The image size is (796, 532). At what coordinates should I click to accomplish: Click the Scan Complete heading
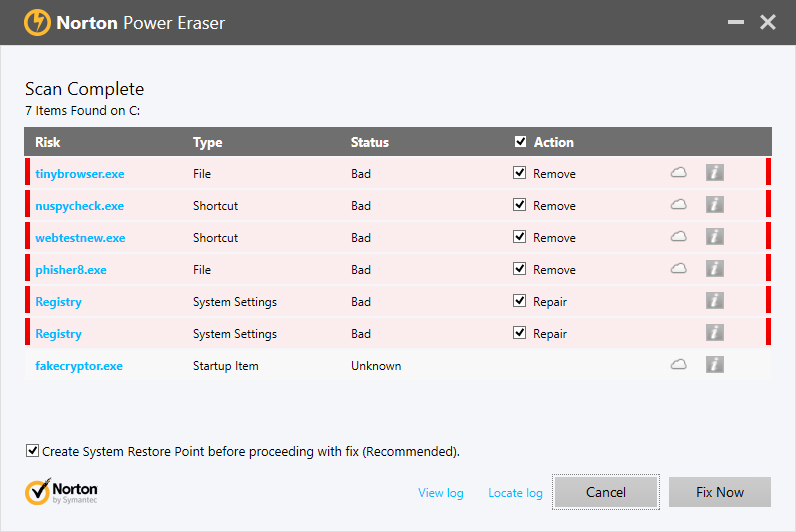(x=85, y=89)
